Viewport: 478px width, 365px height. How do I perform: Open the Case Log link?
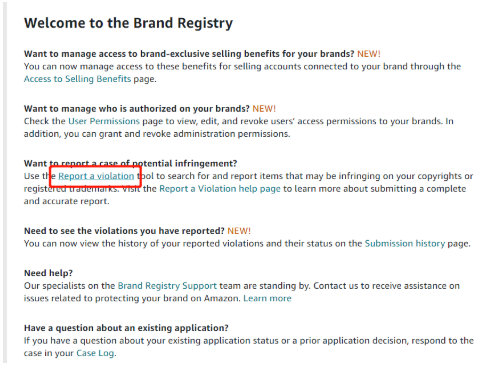pyautogui.click(x=95, y=353)
